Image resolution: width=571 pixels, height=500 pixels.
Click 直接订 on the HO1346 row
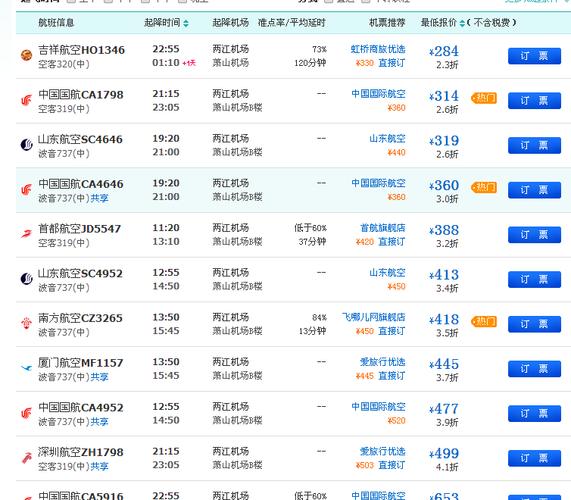pyautogui.click(x=392, y=63)
